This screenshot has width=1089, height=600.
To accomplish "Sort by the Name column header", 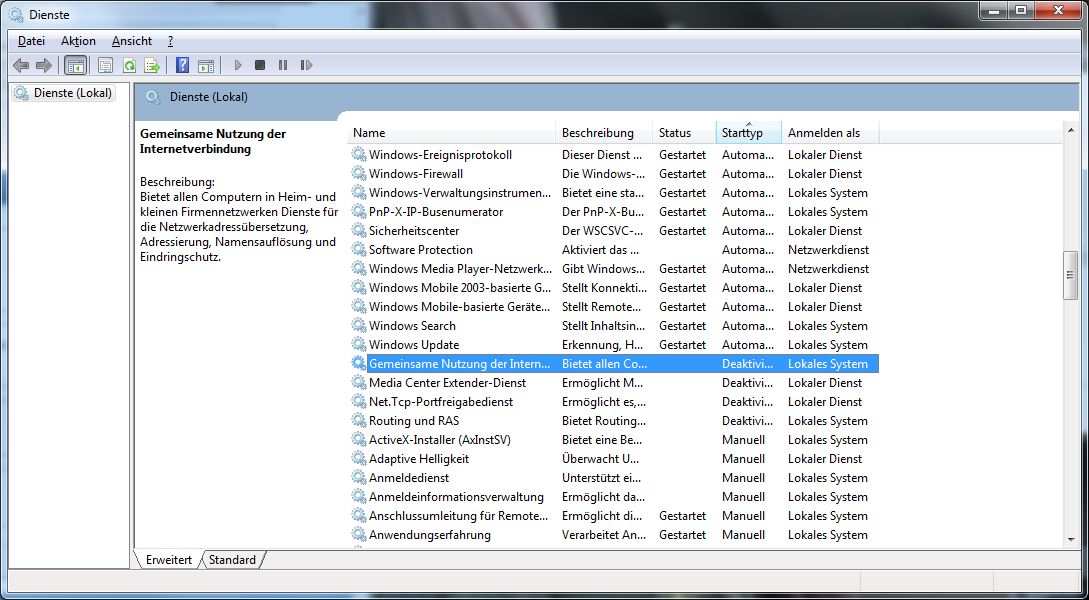I will [452, 133].
